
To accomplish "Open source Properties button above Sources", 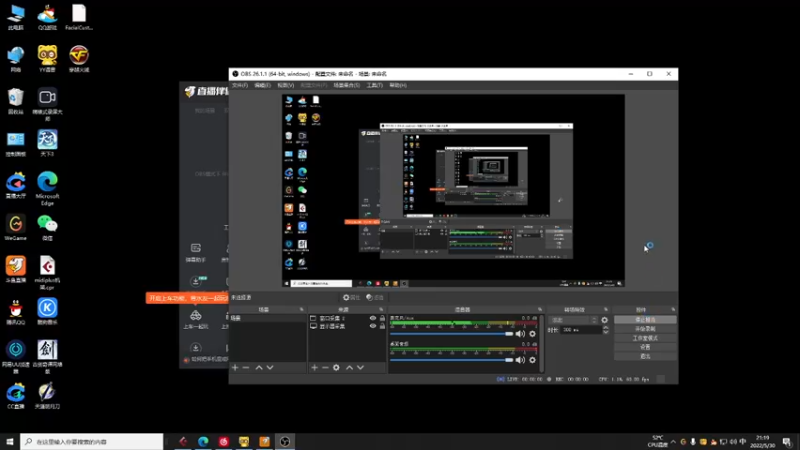I will point(352,297).
